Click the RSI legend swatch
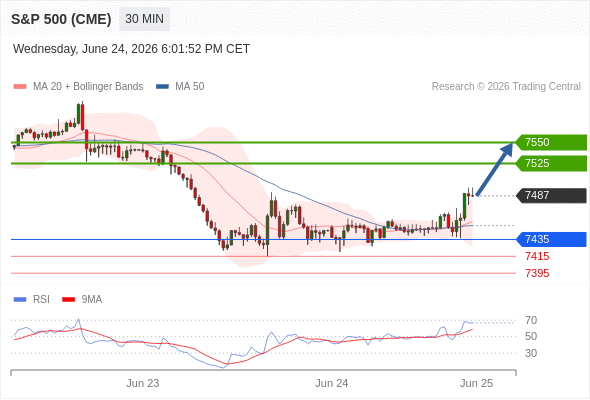This screenshot has width=590, height=400. pyautogui.click(x=20, y=300)
